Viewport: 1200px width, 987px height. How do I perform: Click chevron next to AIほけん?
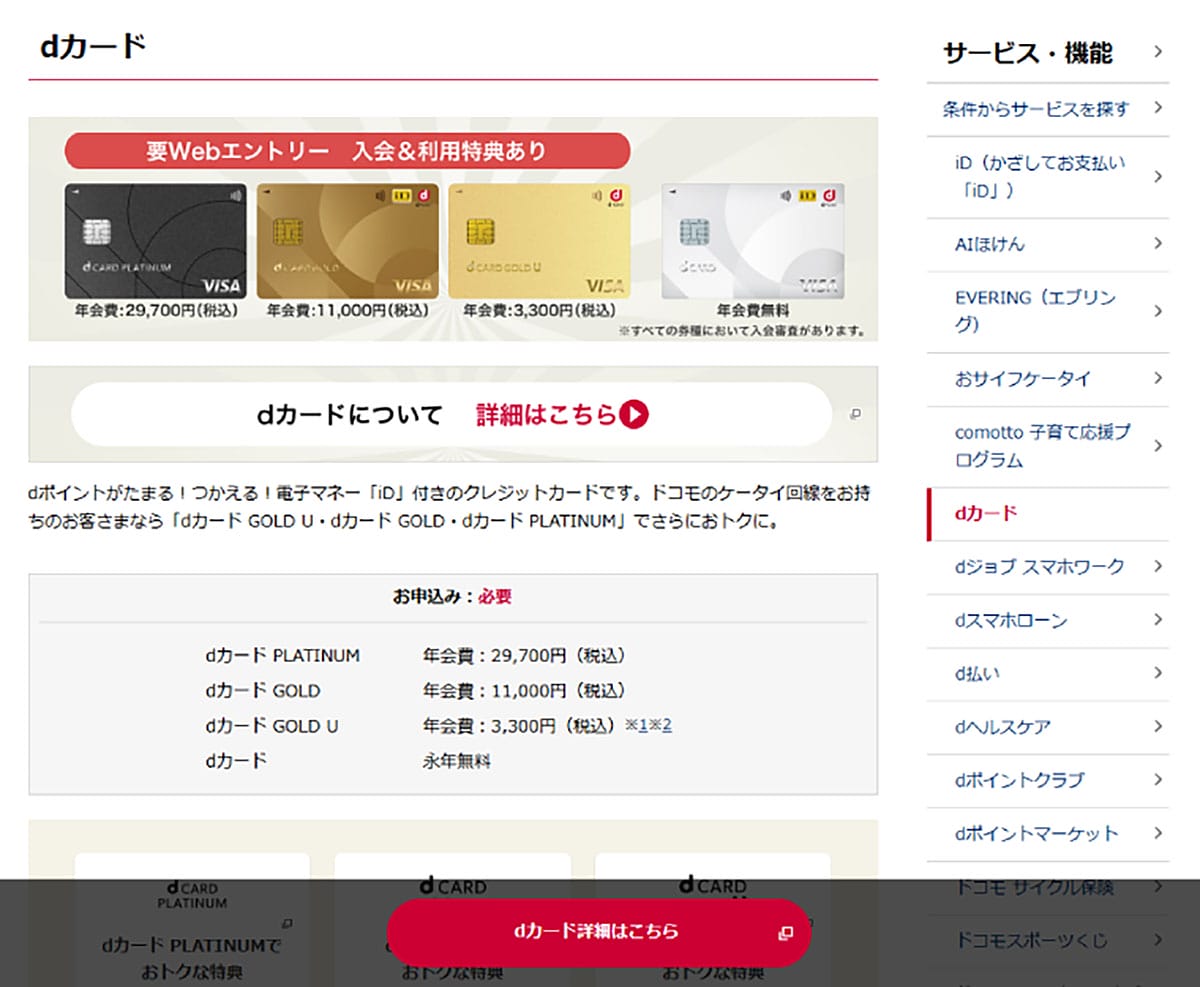tap(1157, 244)
